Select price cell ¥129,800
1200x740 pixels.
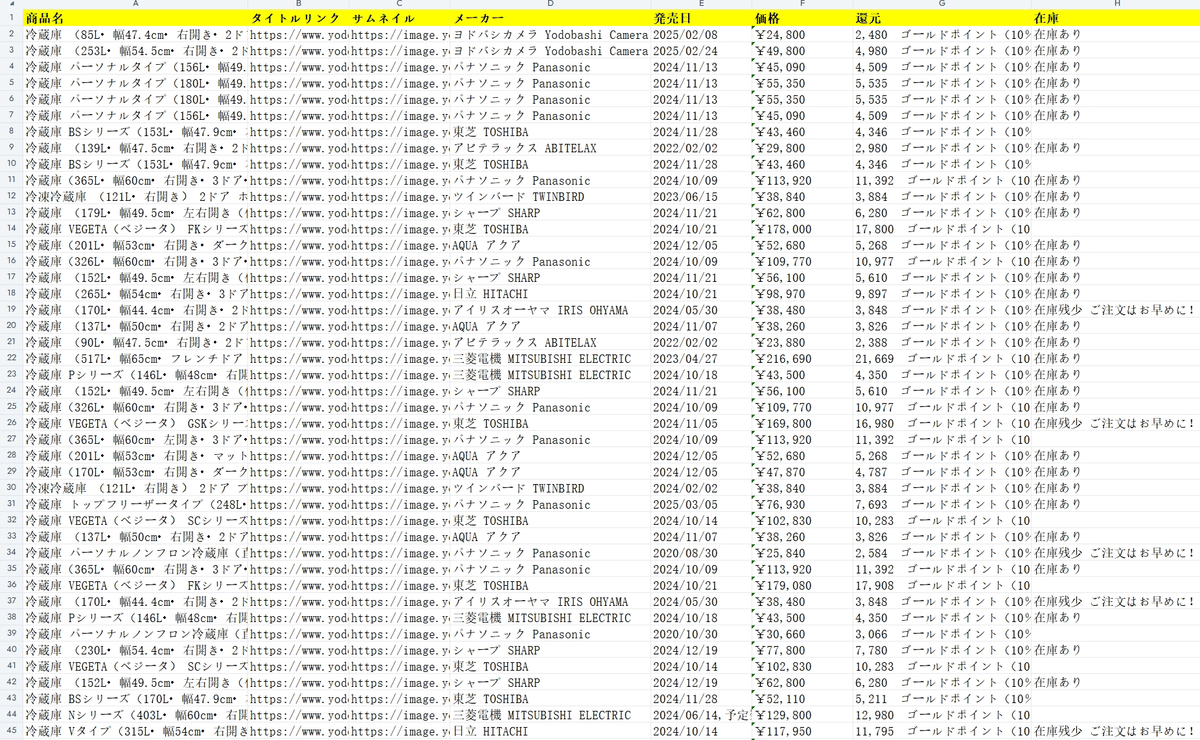point(802,715)
